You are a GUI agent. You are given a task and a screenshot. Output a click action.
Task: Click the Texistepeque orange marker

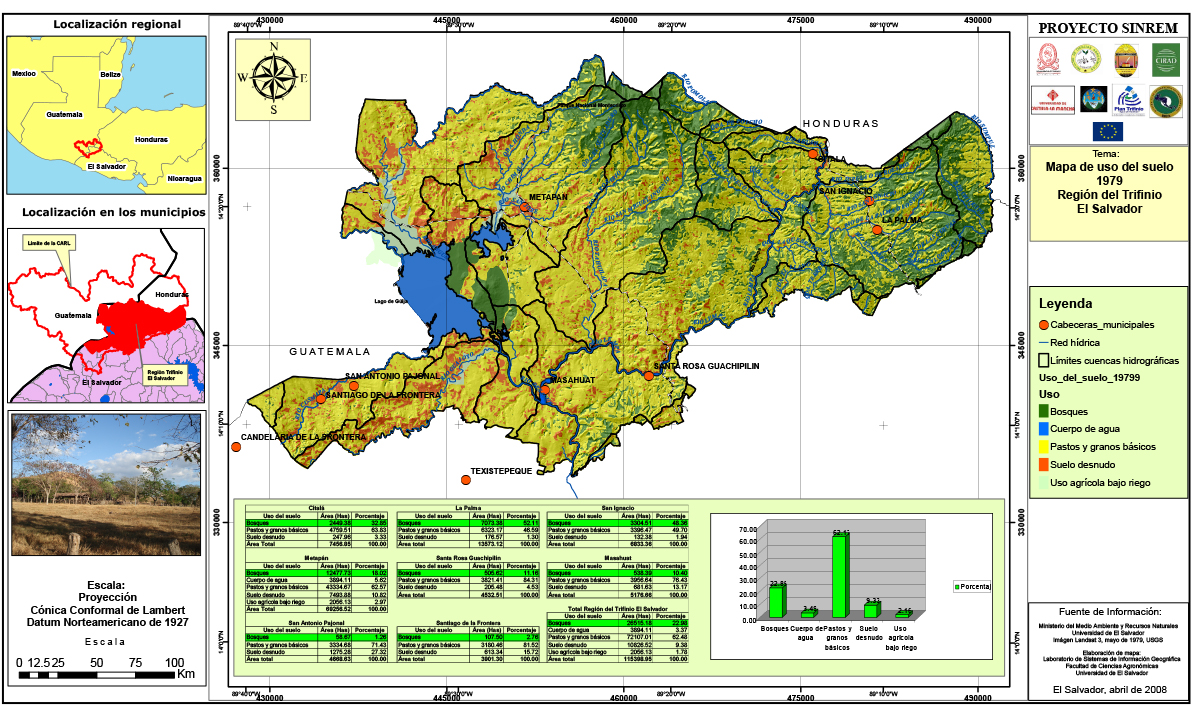point(465,480)
